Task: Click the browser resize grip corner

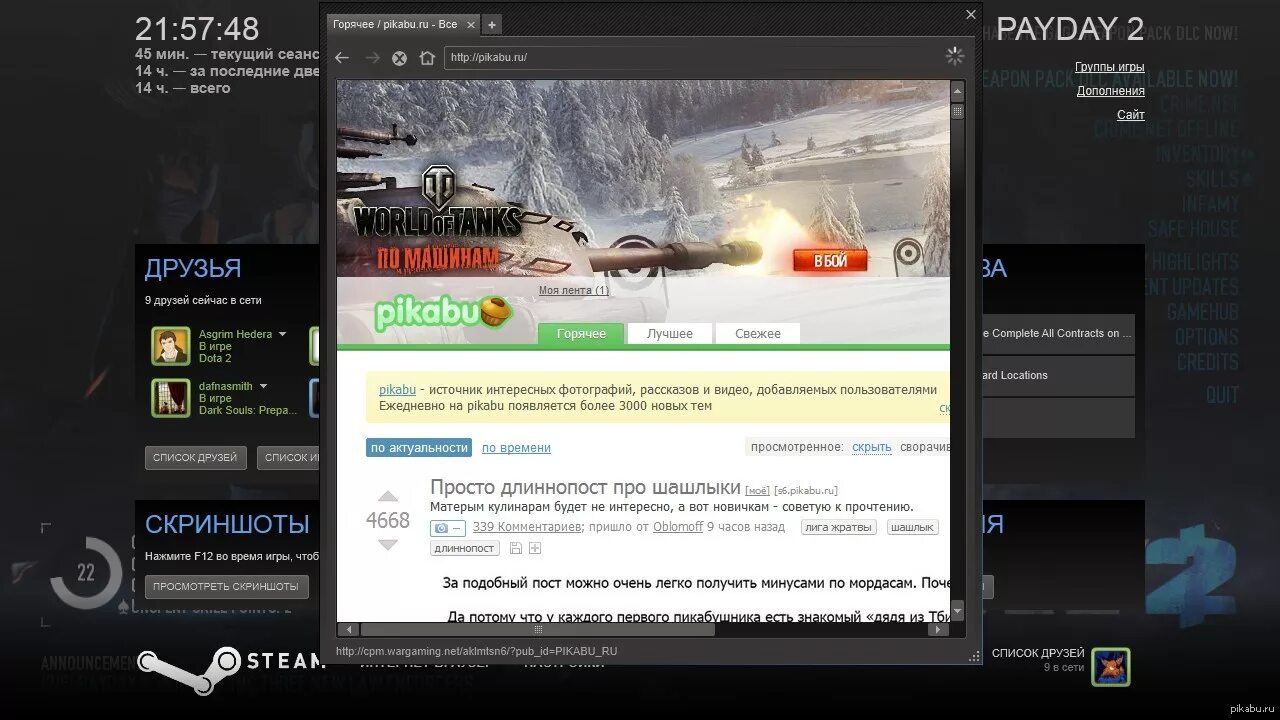Action: pos(974,656)
